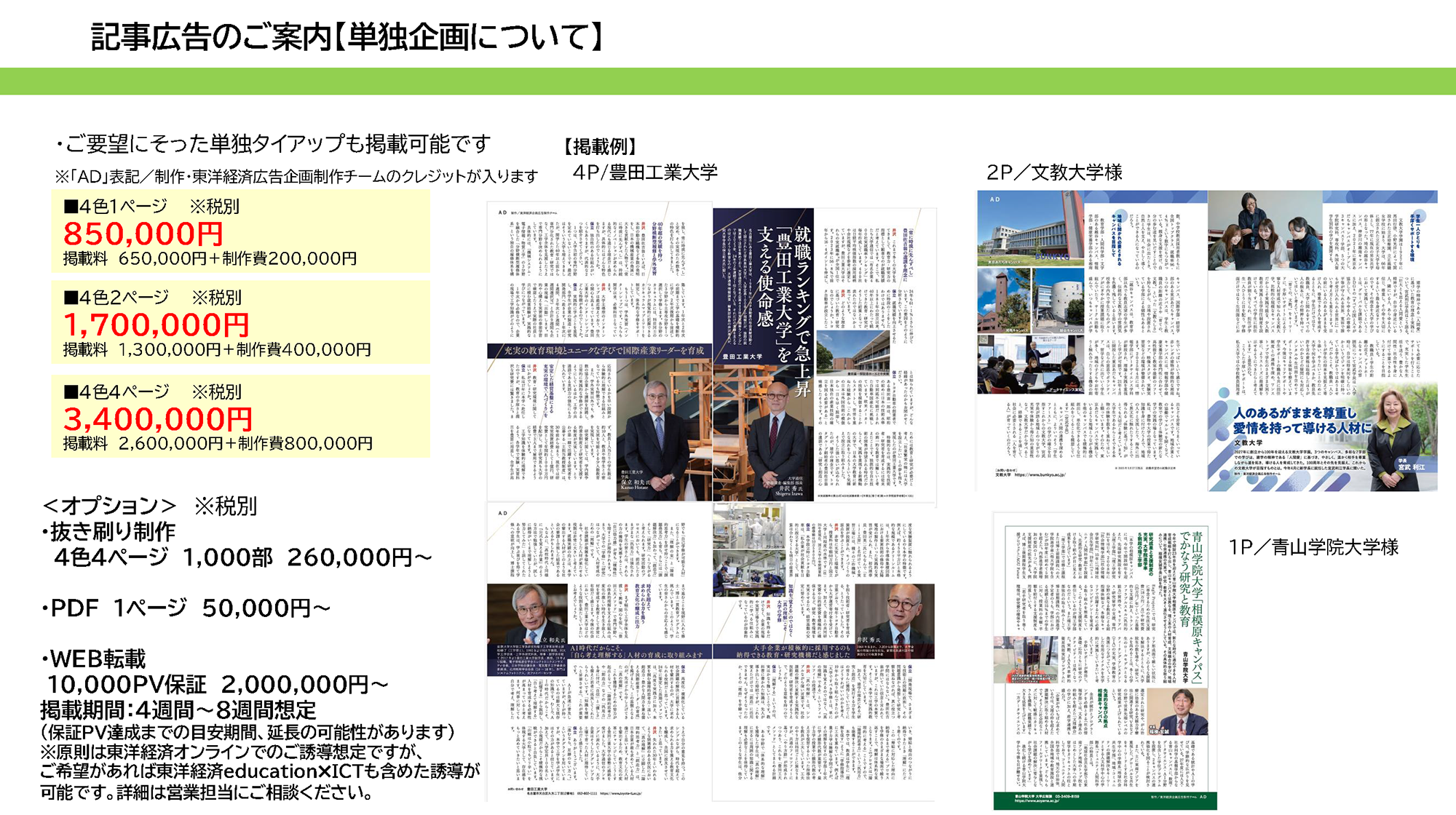Screen dimensions: 1456x815
Task: Click the 【掲載例】 label
Action: coord(601,147)
